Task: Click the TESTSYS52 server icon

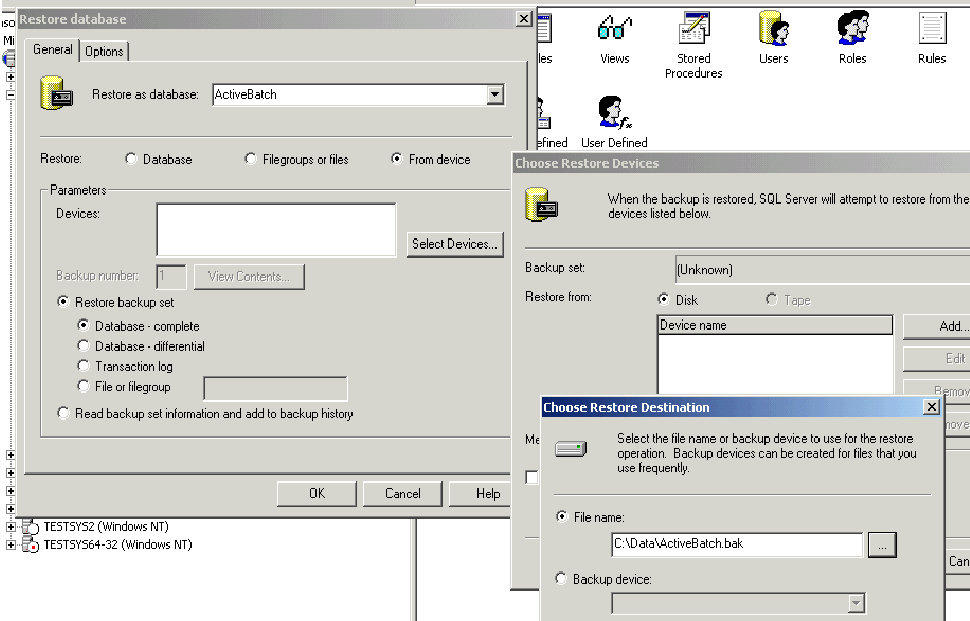Action: [31, 527]
